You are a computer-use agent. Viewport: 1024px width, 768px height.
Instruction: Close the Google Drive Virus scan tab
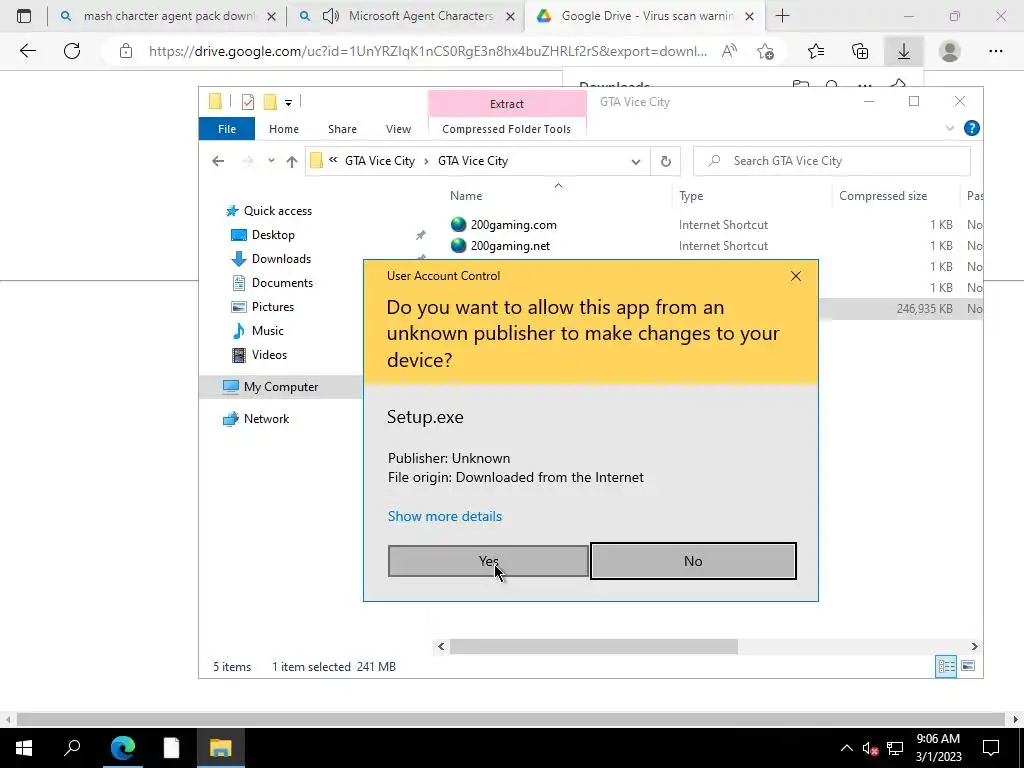pyautogui.click(x=750, y=16)
